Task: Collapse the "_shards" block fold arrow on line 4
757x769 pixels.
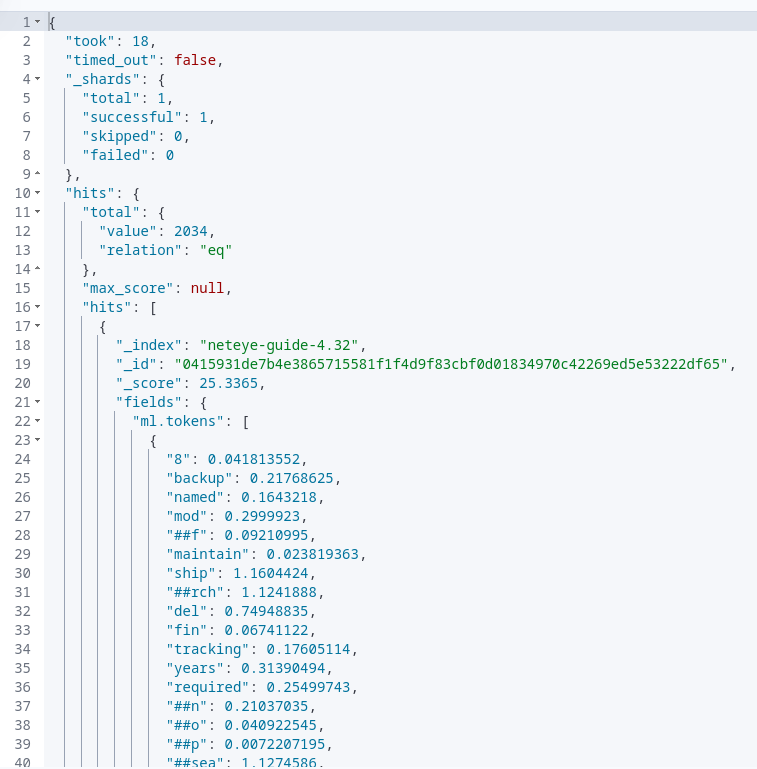Action: click(38, 79)
